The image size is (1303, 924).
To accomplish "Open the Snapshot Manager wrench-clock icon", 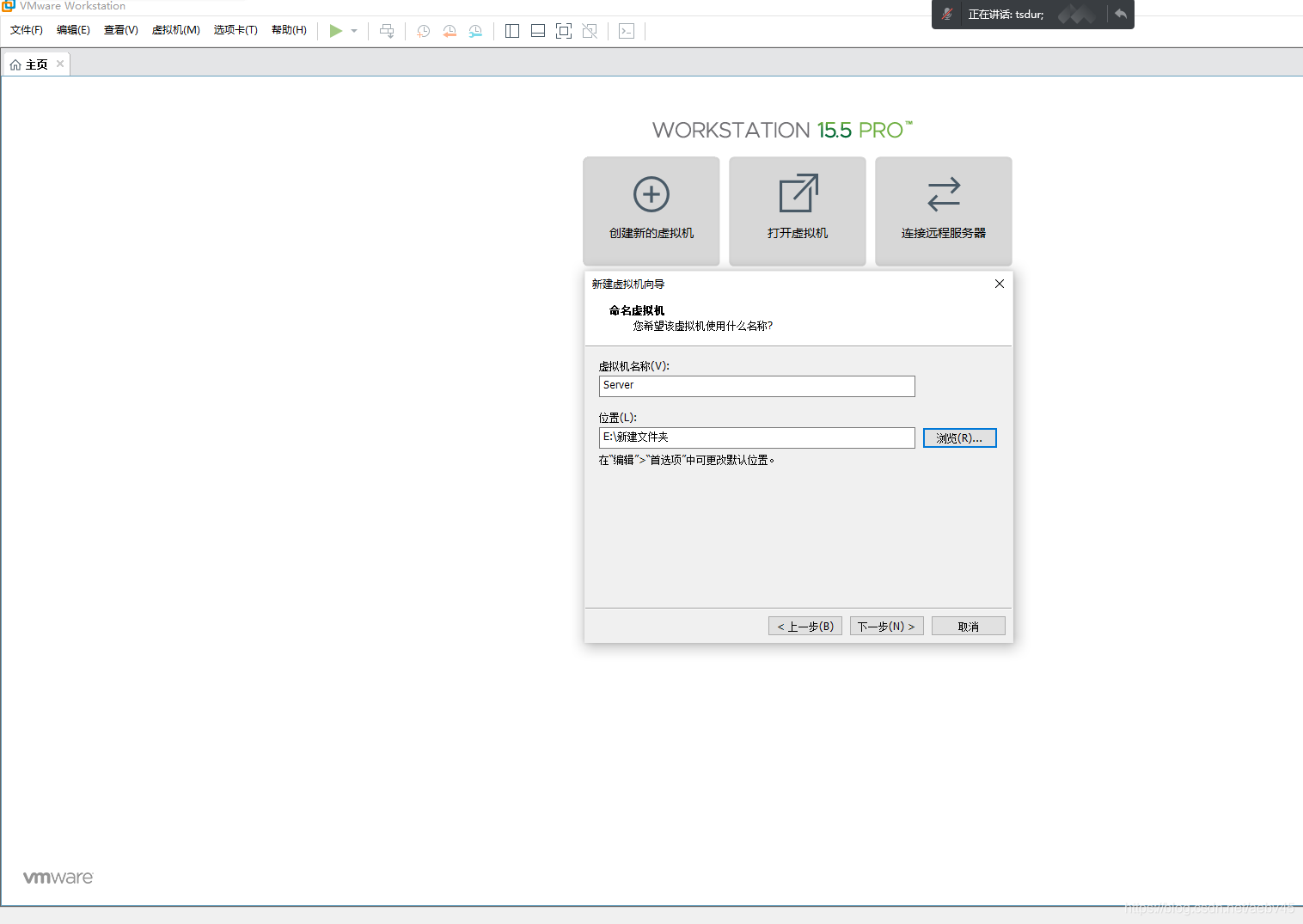I will [x=475, y=31].
